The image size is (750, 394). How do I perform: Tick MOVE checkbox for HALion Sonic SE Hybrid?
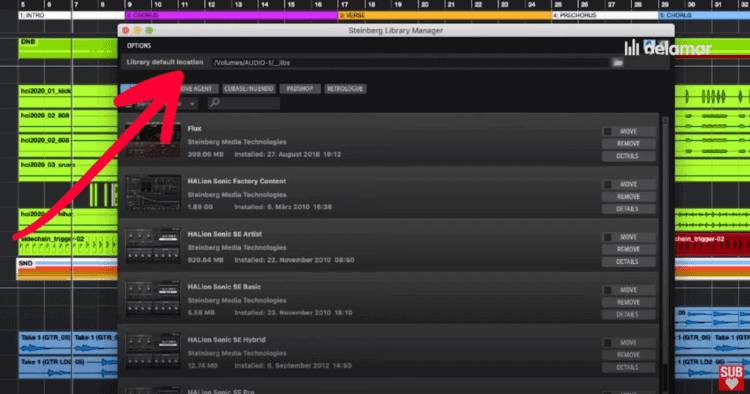pos(607,343)
